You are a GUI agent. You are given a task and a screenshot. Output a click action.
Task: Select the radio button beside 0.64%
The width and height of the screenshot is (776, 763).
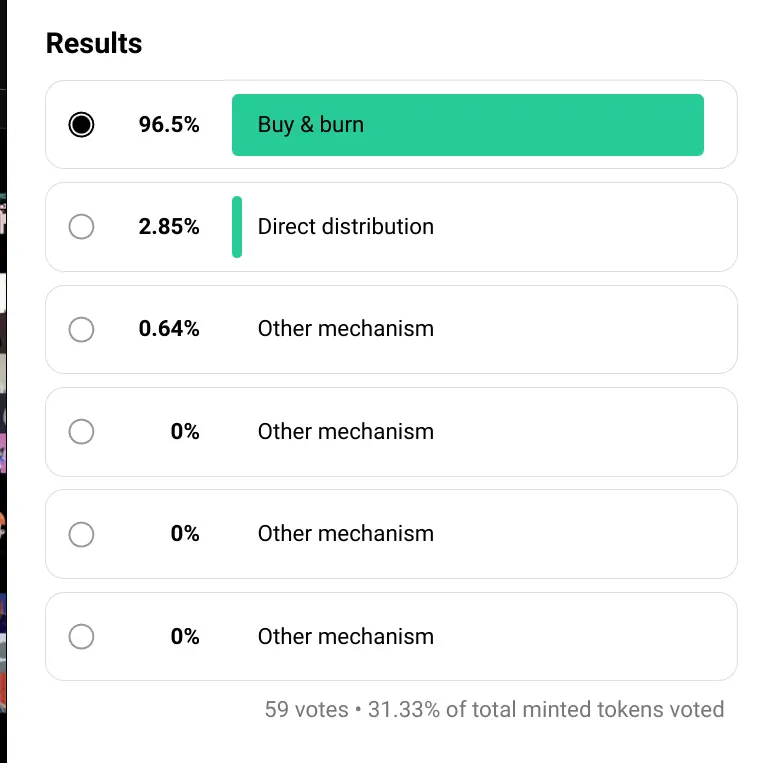coord(81,329)
